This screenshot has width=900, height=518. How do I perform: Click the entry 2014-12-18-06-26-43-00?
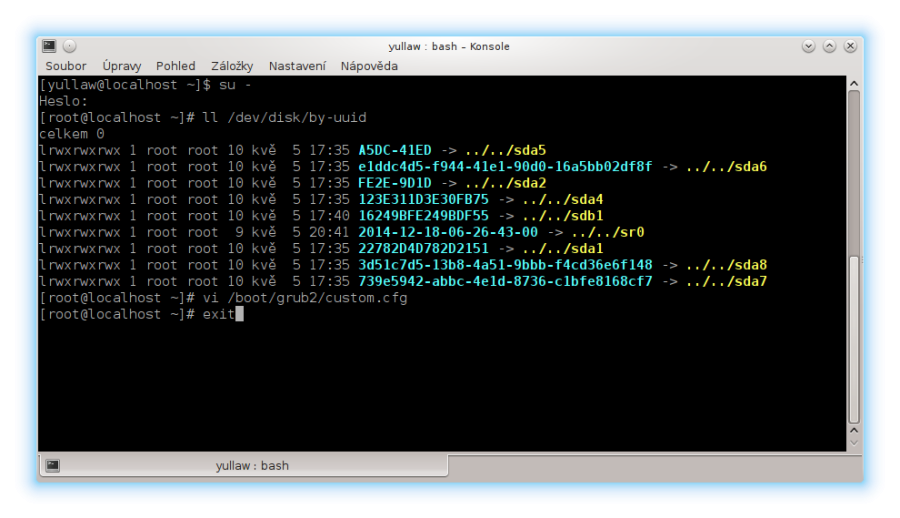point(448,232)
